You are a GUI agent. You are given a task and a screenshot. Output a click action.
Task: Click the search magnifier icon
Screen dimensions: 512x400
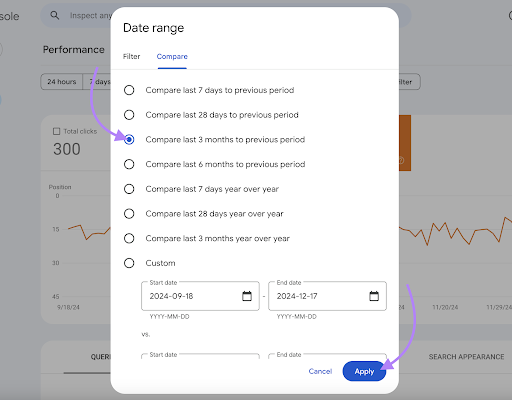55,15
